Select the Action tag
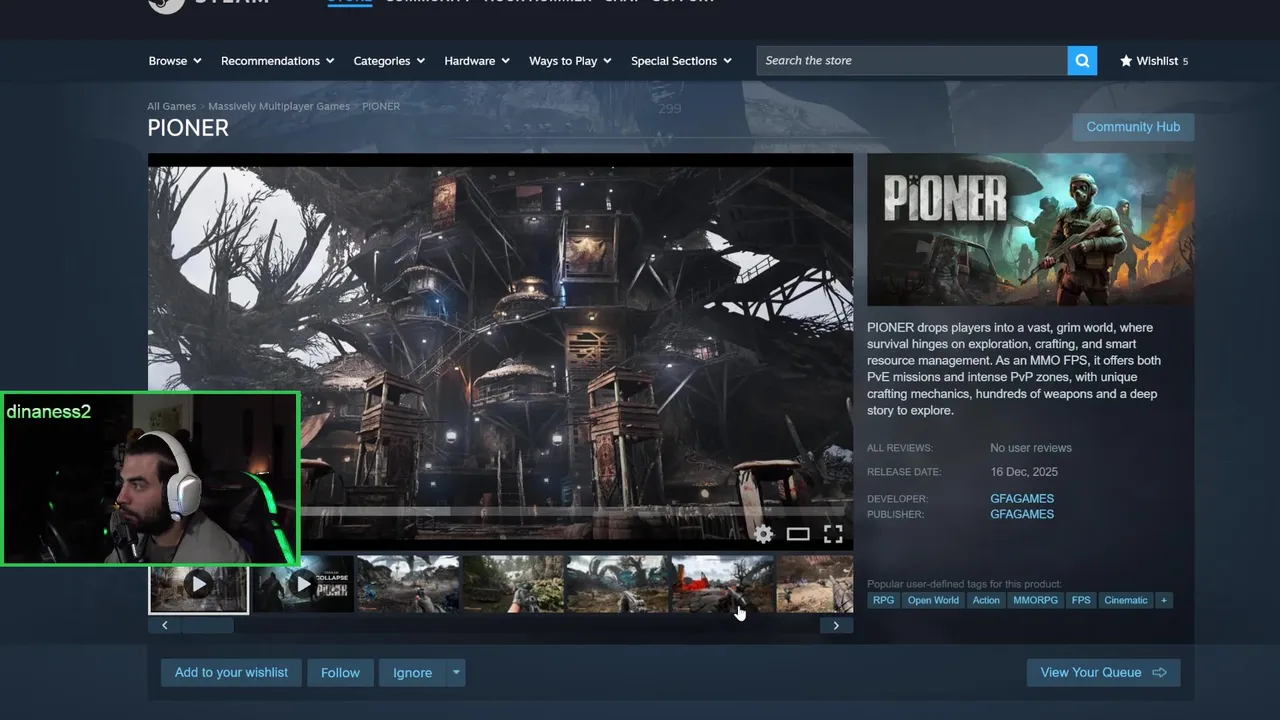 986,600
